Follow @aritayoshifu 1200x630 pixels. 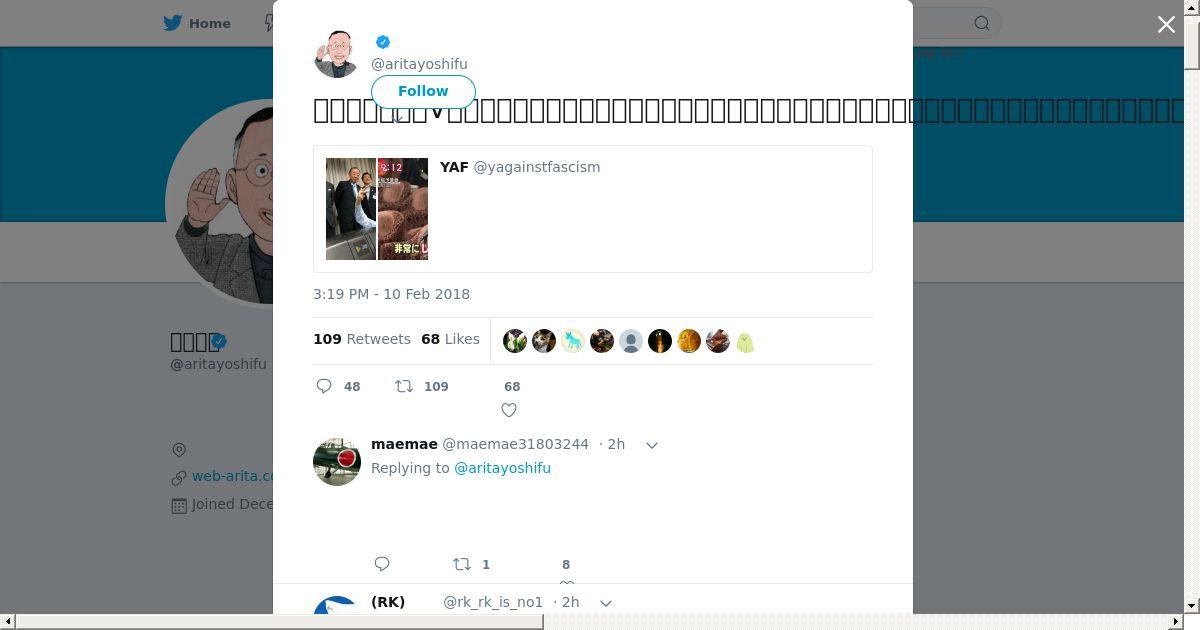[x=423, y=91]
